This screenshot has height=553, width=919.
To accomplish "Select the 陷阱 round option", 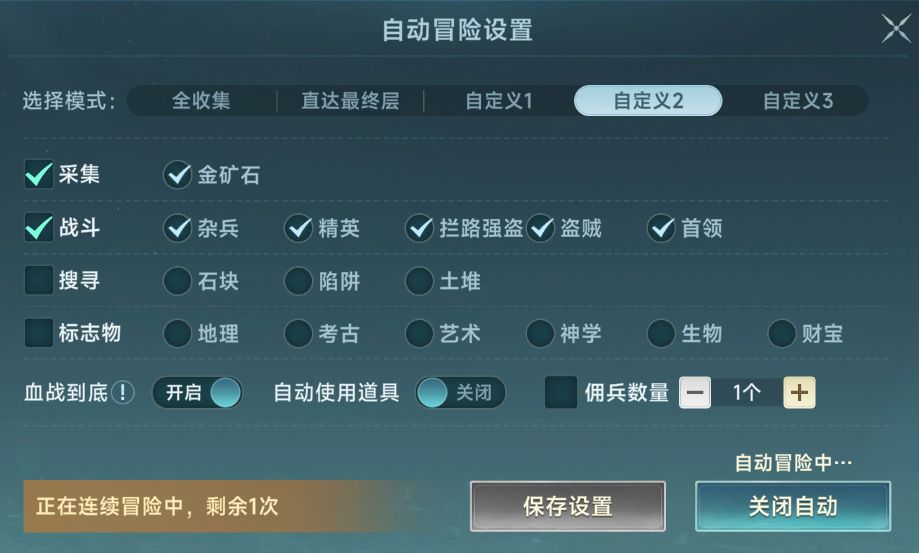I will (x=298, y=282).
